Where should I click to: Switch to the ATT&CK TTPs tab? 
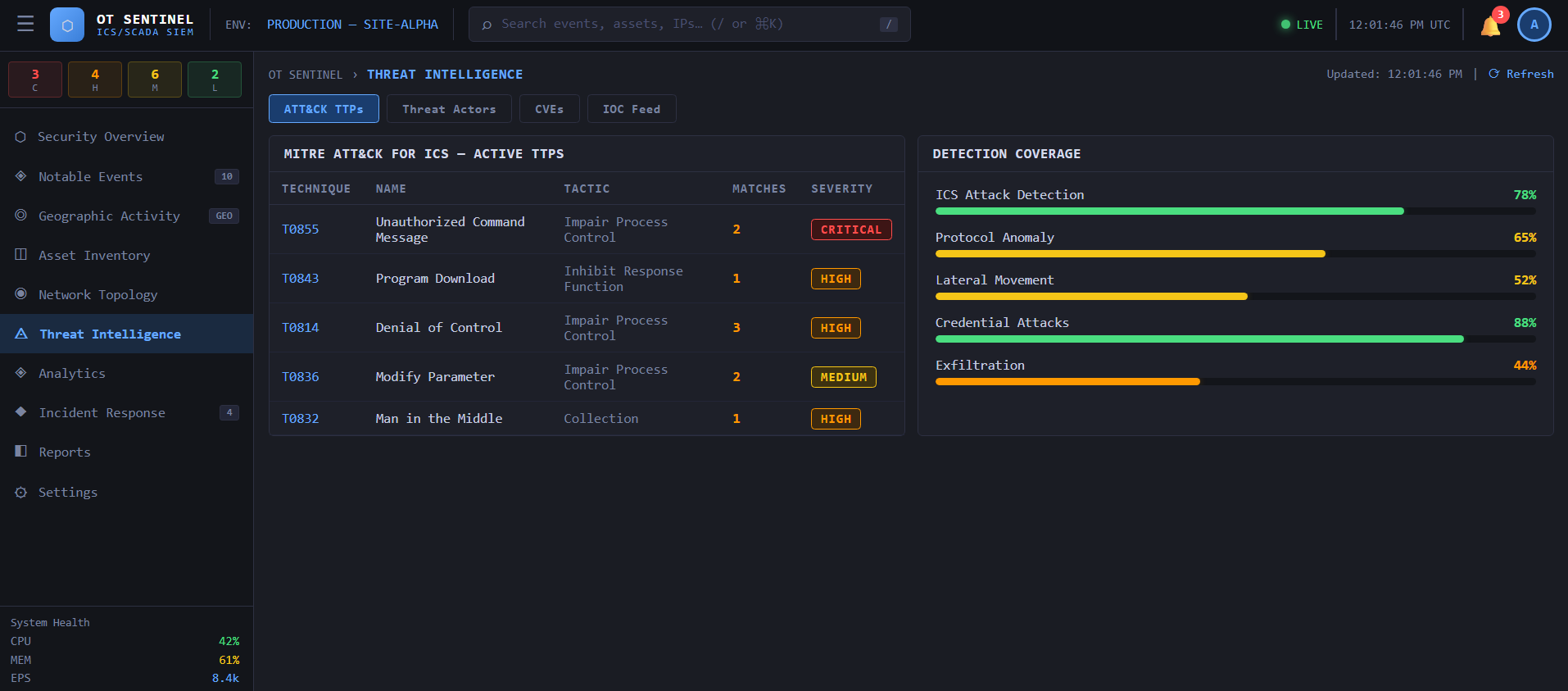(x=324, y=109)
